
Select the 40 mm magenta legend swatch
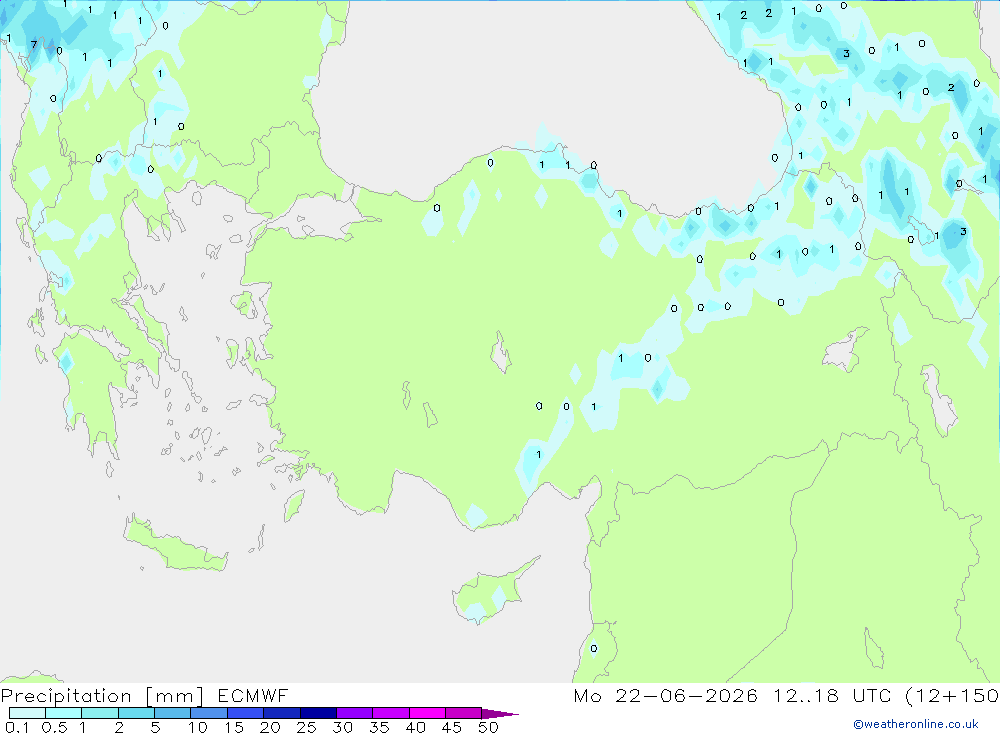click(x=427, y=713)
